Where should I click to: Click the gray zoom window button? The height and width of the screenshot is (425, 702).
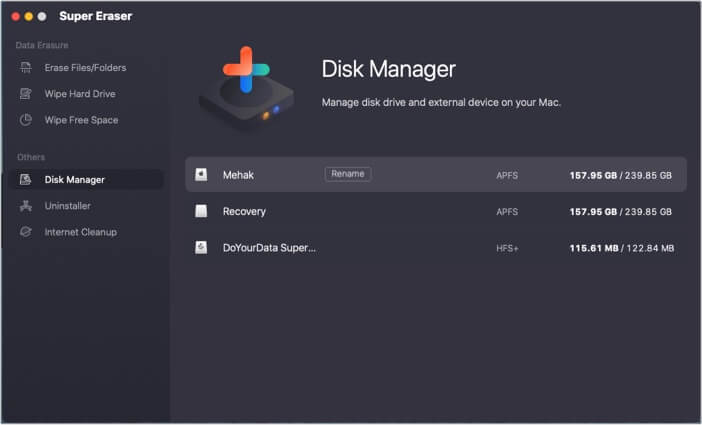pyautogui.click(x=42, y=17)
